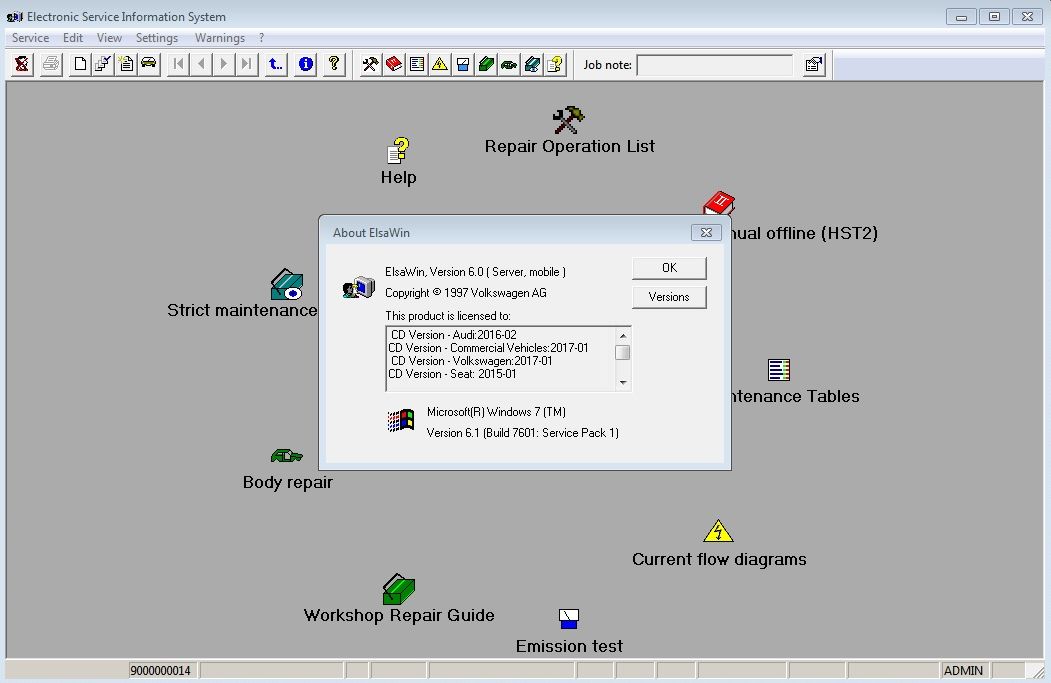Click the hammer and wrench toolbar icon
This screenshot has width=1051, height=683.
click(369, 64)
